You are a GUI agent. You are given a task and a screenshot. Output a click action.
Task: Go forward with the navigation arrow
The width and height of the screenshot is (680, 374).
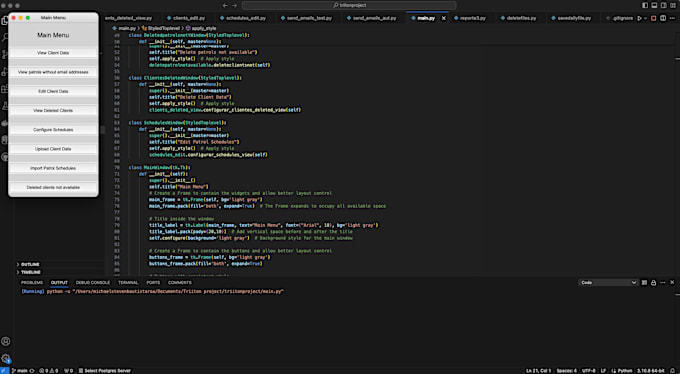click(x=235, y=5)
